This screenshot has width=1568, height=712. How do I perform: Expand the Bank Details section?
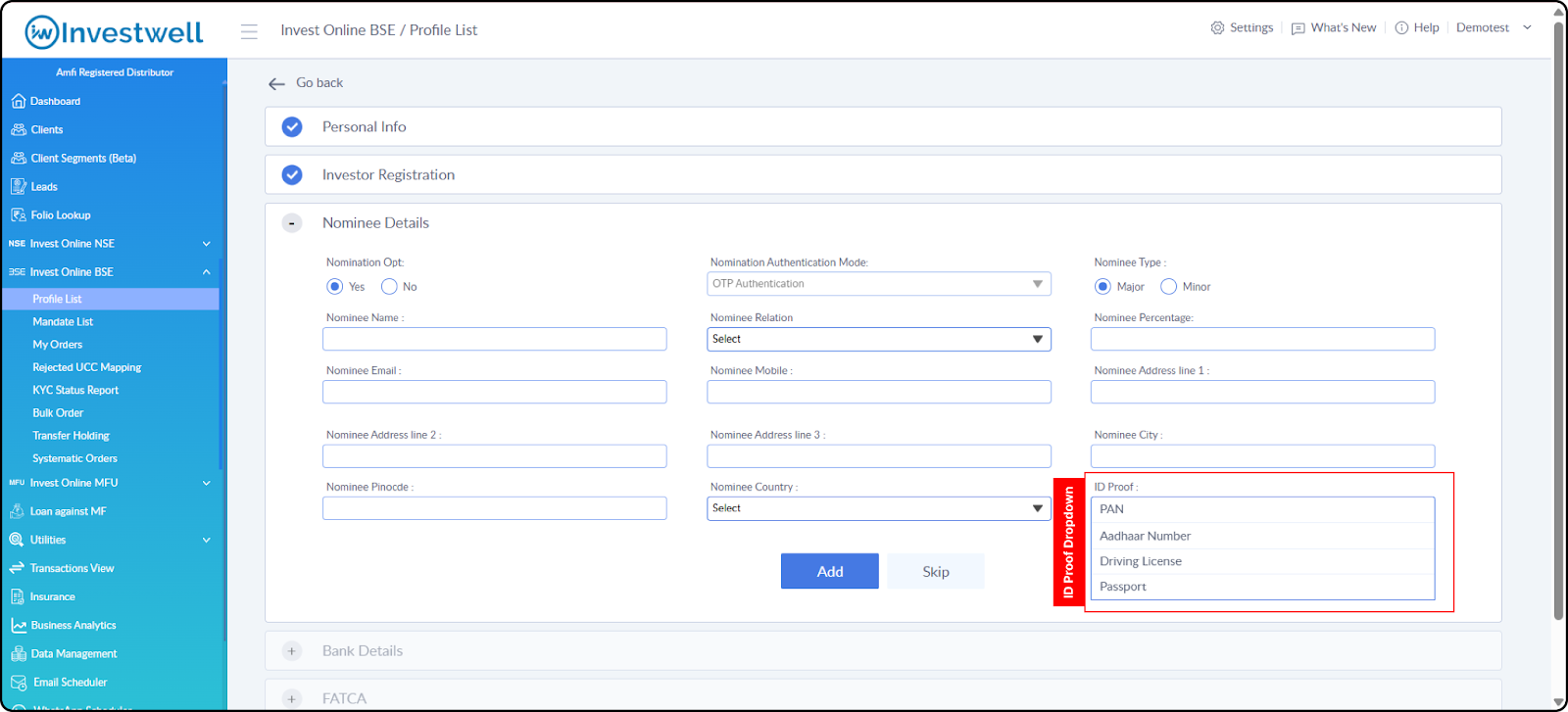(292, 650)
